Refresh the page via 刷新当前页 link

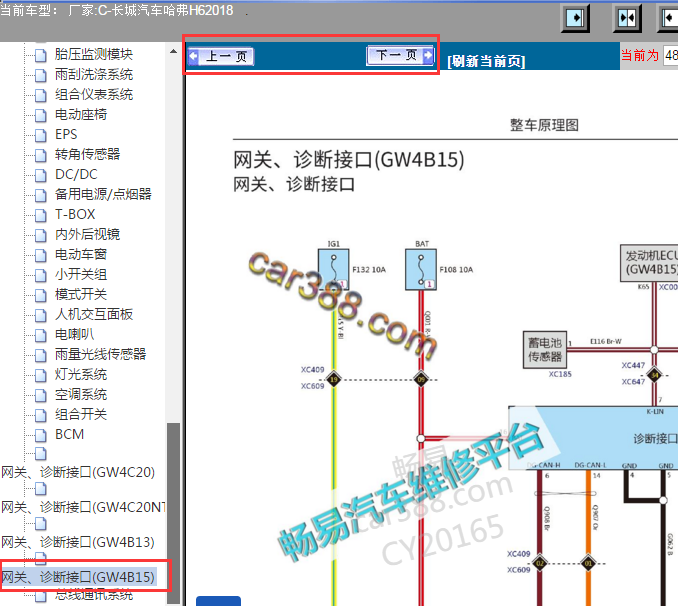486,61
